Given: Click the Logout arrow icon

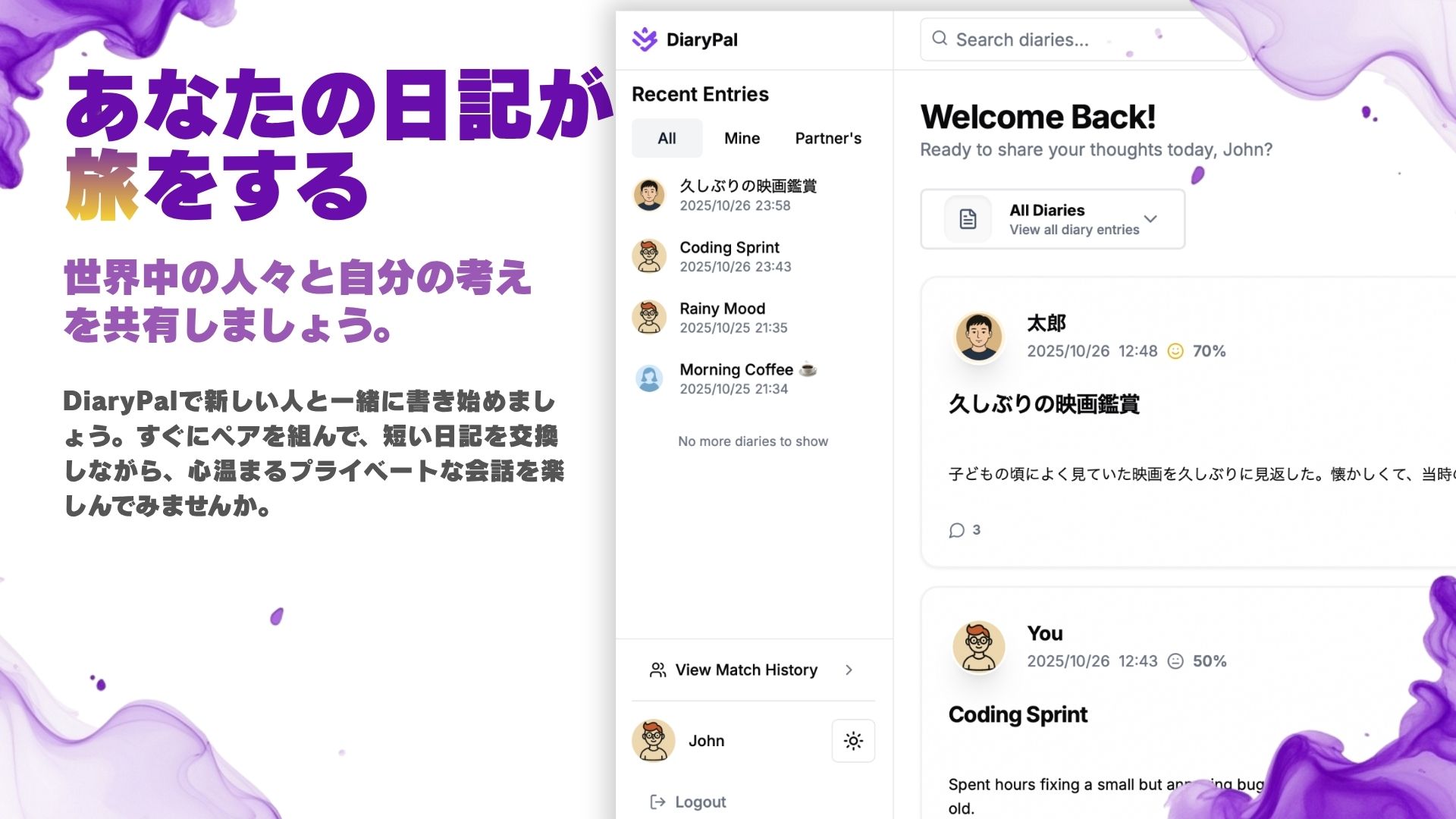Looking at the screenshot, I should pos(657,802).
